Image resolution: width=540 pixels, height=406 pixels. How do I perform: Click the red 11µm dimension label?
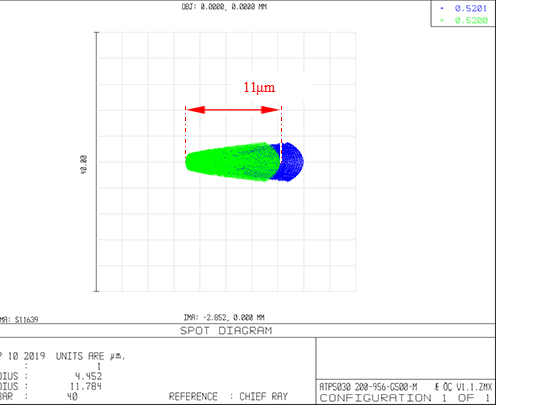(259, 87)
